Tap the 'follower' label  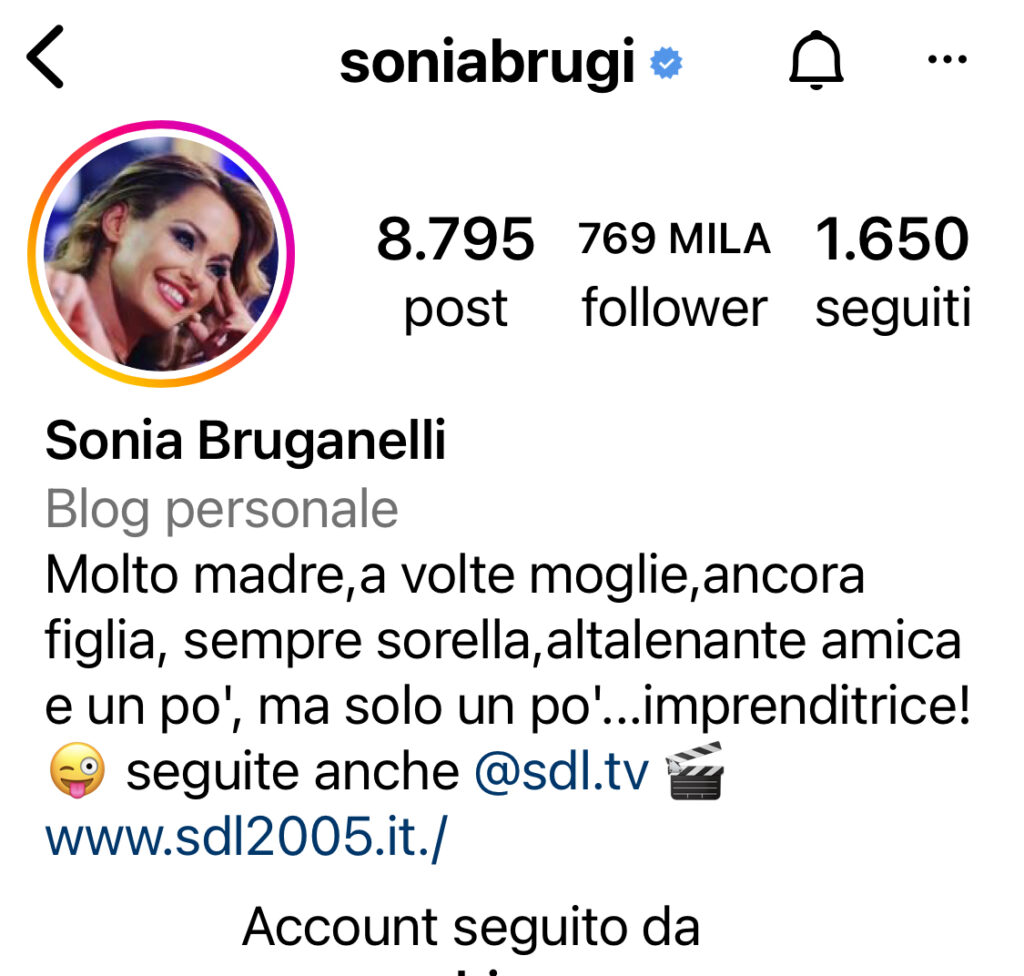coord(674,307)
